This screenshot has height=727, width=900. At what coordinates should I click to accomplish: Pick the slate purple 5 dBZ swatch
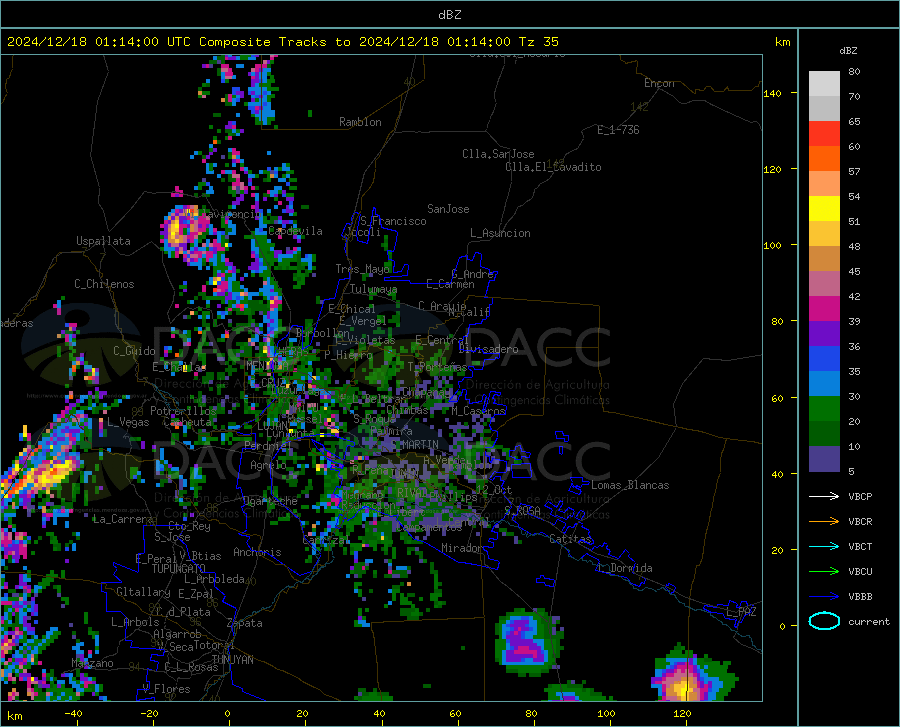click(x=824, y=459)
